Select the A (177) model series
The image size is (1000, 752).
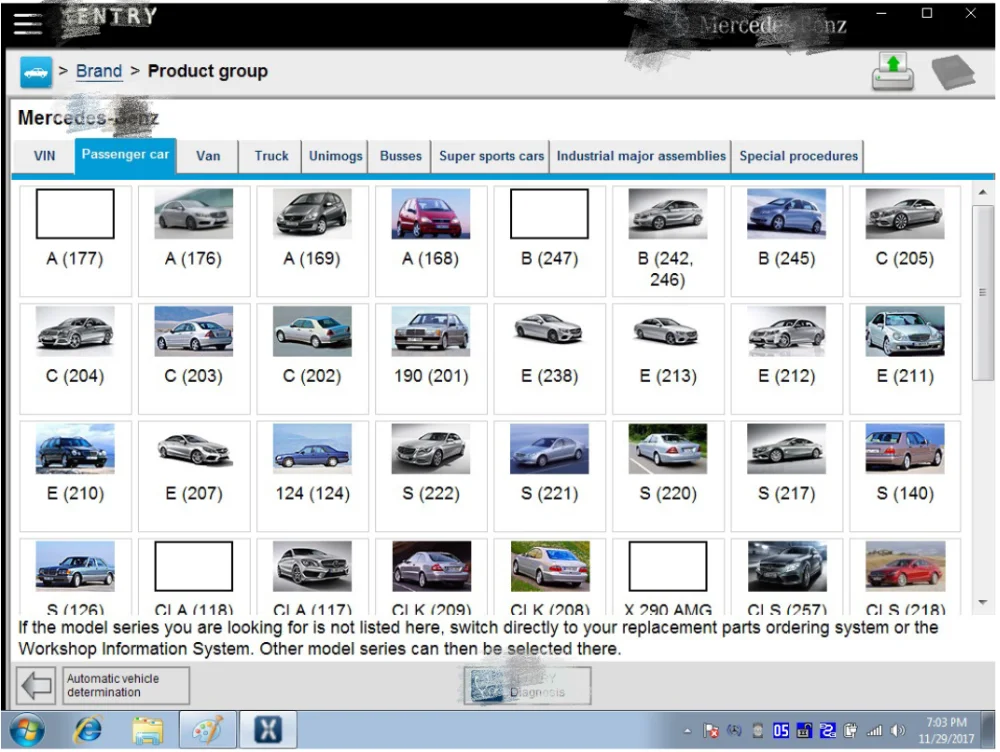pos(75,241)
